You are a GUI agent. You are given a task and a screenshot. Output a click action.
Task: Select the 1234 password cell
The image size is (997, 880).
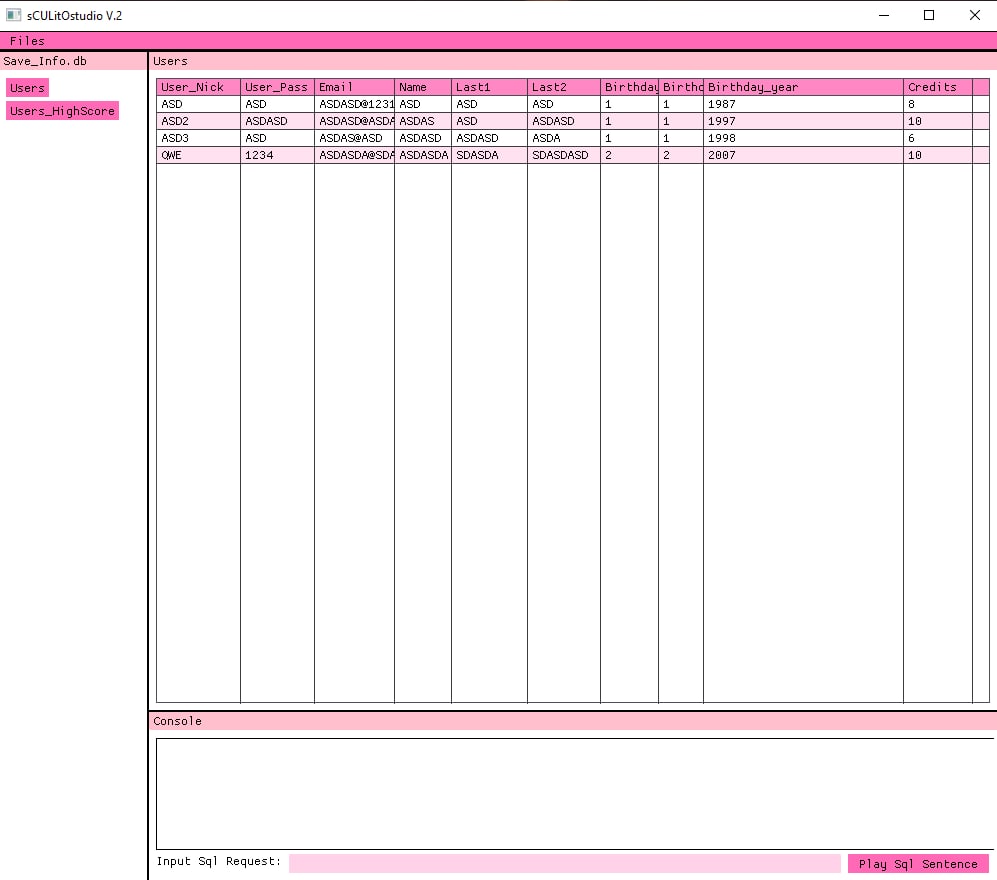pos(277,155)
